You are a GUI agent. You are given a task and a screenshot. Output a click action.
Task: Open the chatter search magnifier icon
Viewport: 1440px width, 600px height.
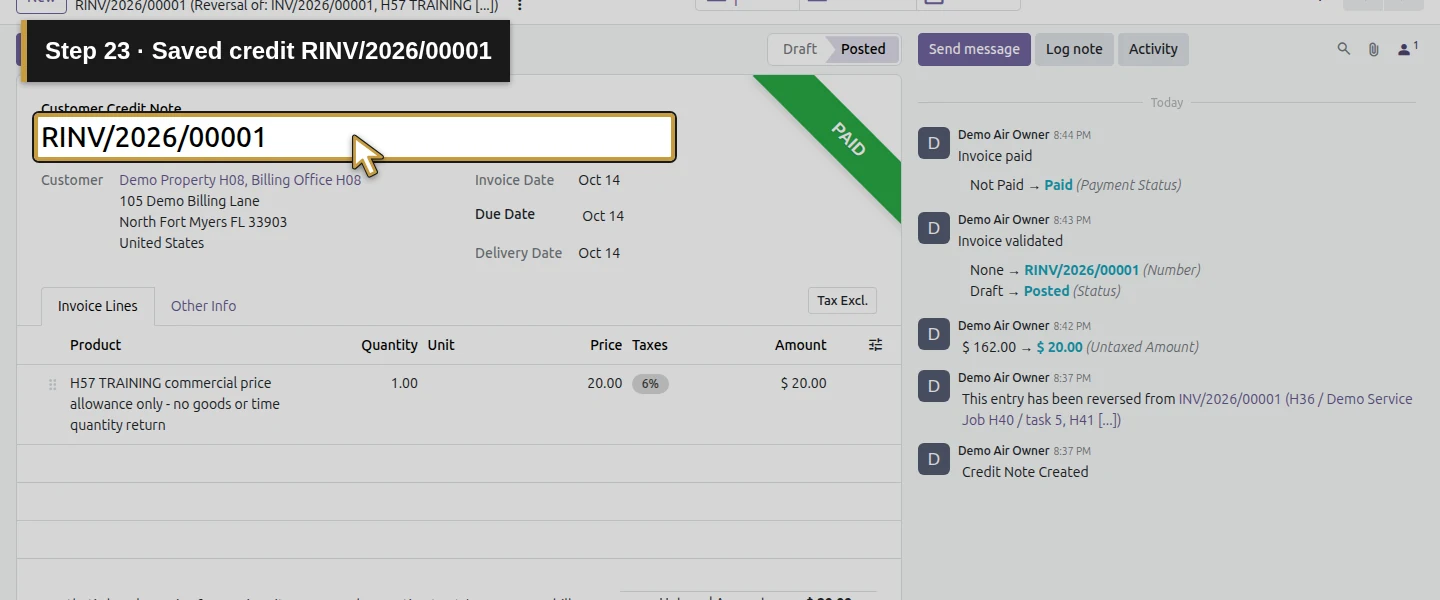click(x=1344, y=49)
